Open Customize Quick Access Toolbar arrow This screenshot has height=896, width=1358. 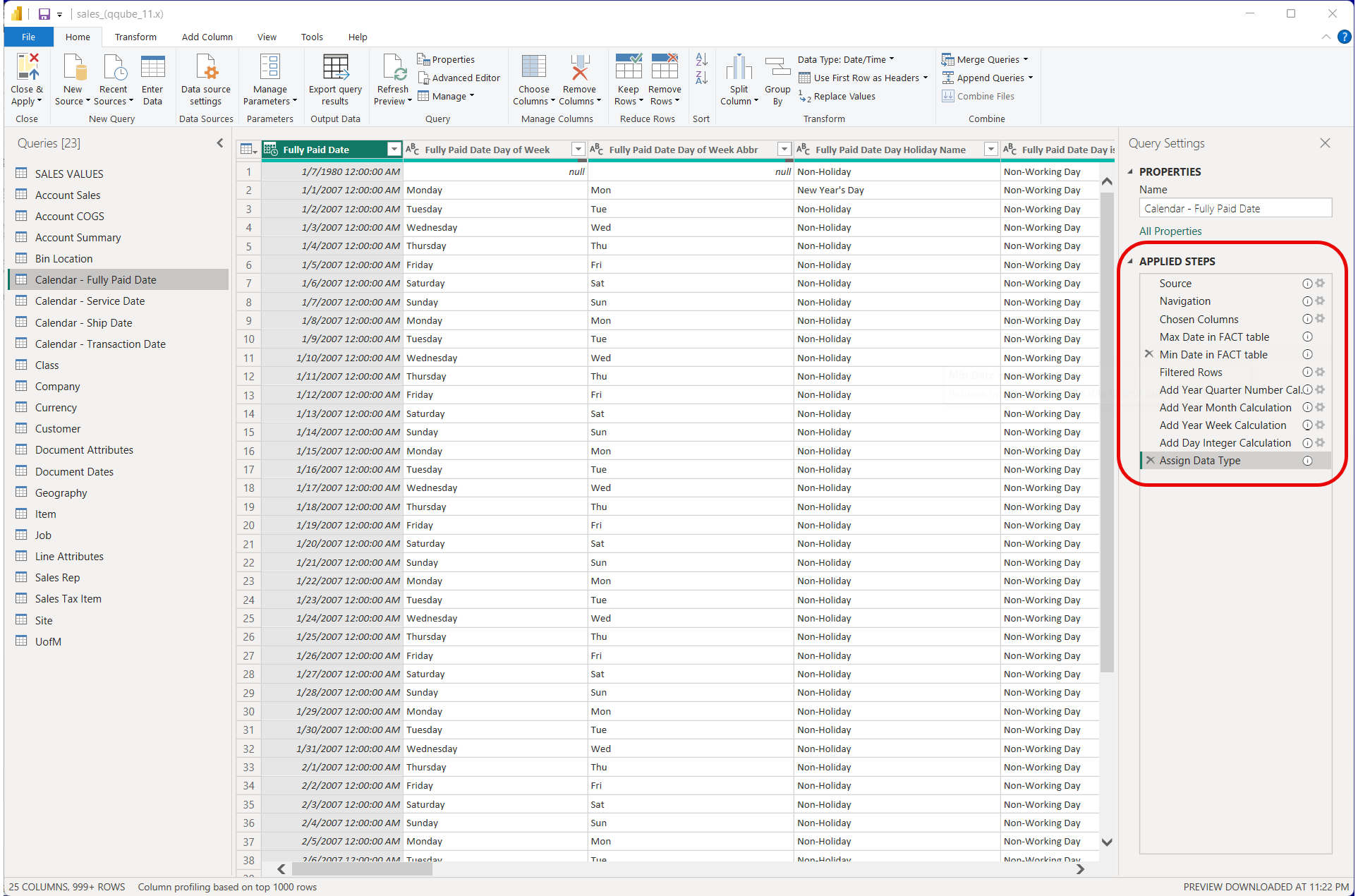[x=59, y=14]
